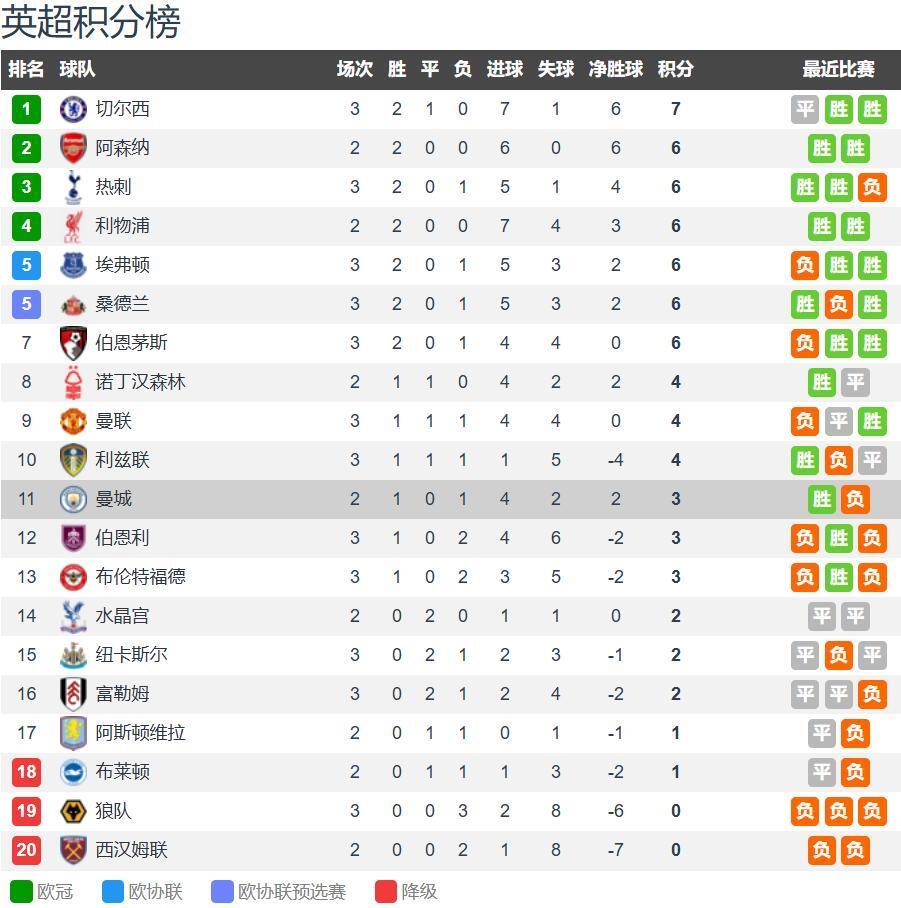The width and height of the screenshot is (901, 908).
Task: Click the 最近比赛 column header
Action: pyautogui.click(x=838, y=69)
